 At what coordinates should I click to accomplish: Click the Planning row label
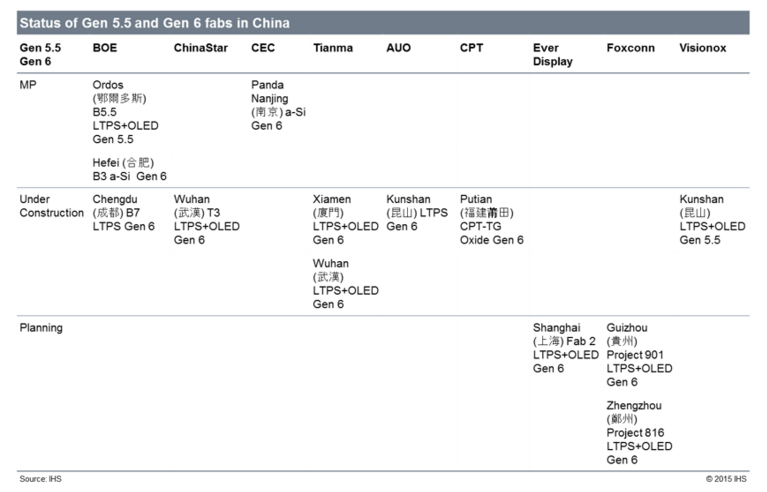41,328
